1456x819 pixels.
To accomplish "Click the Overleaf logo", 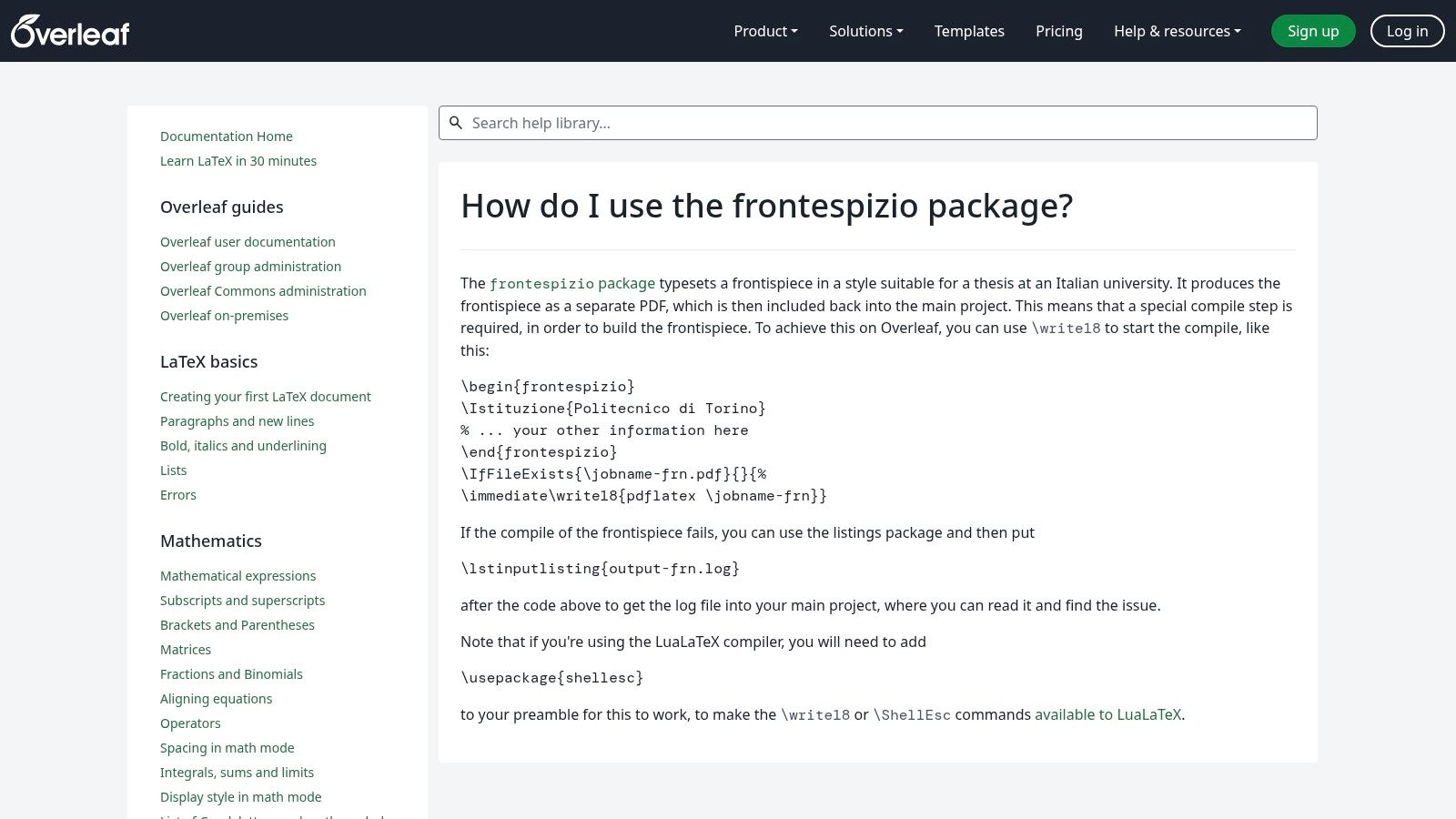I will 69,30.
